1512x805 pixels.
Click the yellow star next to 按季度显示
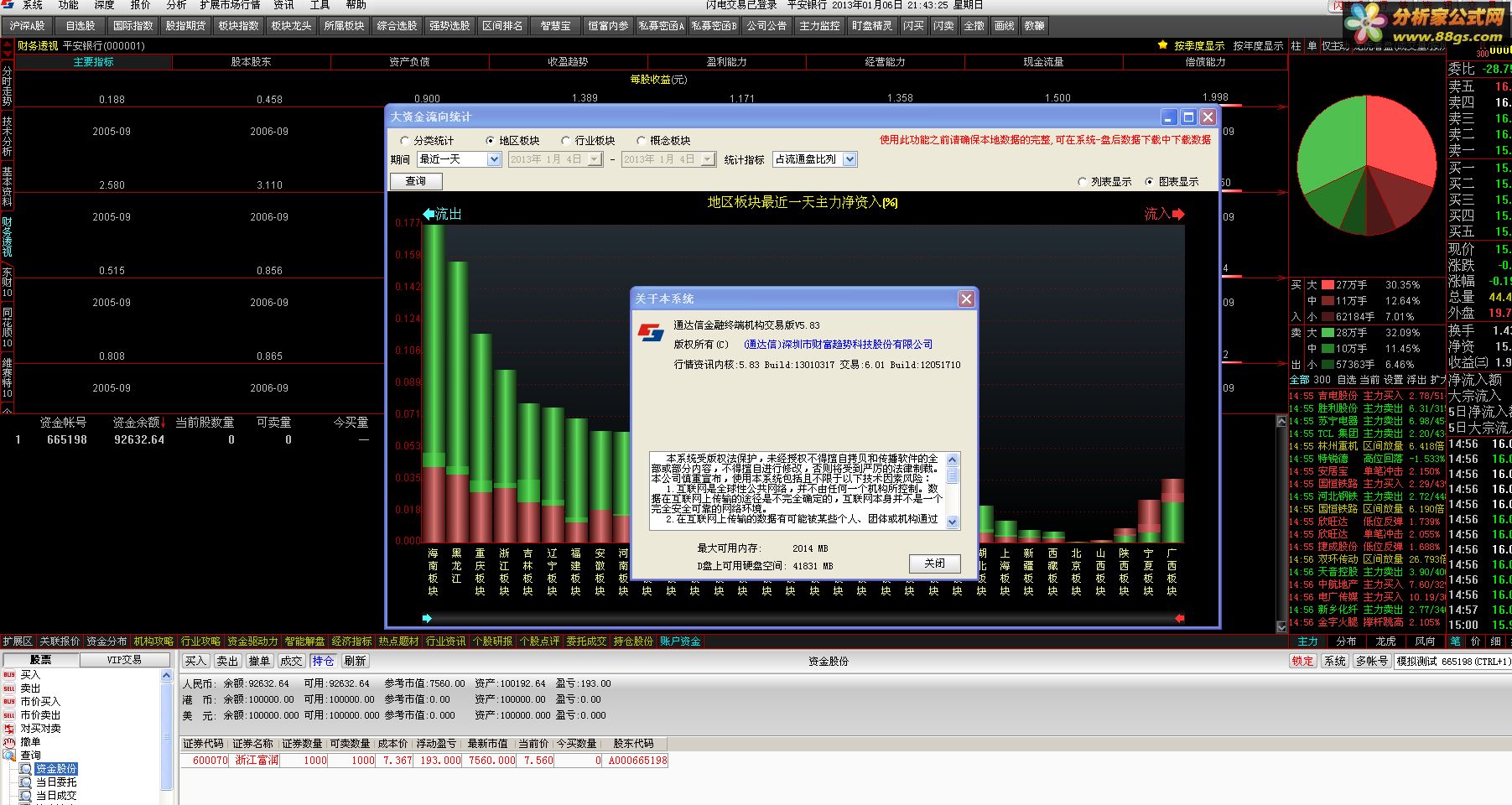coord(1162,45)
